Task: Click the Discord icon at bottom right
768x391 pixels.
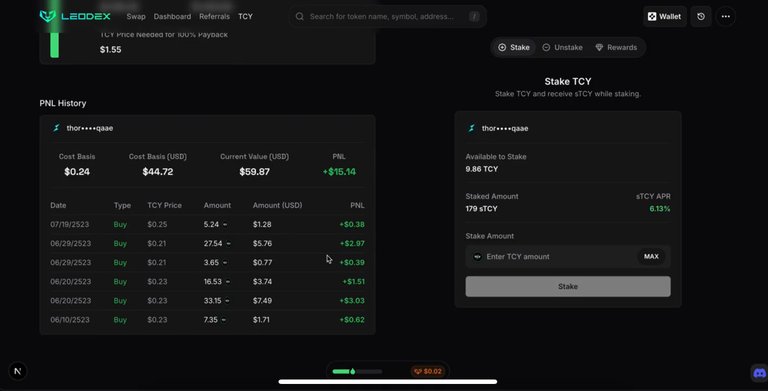Action: pyautogui.click(x=759, y=373)
